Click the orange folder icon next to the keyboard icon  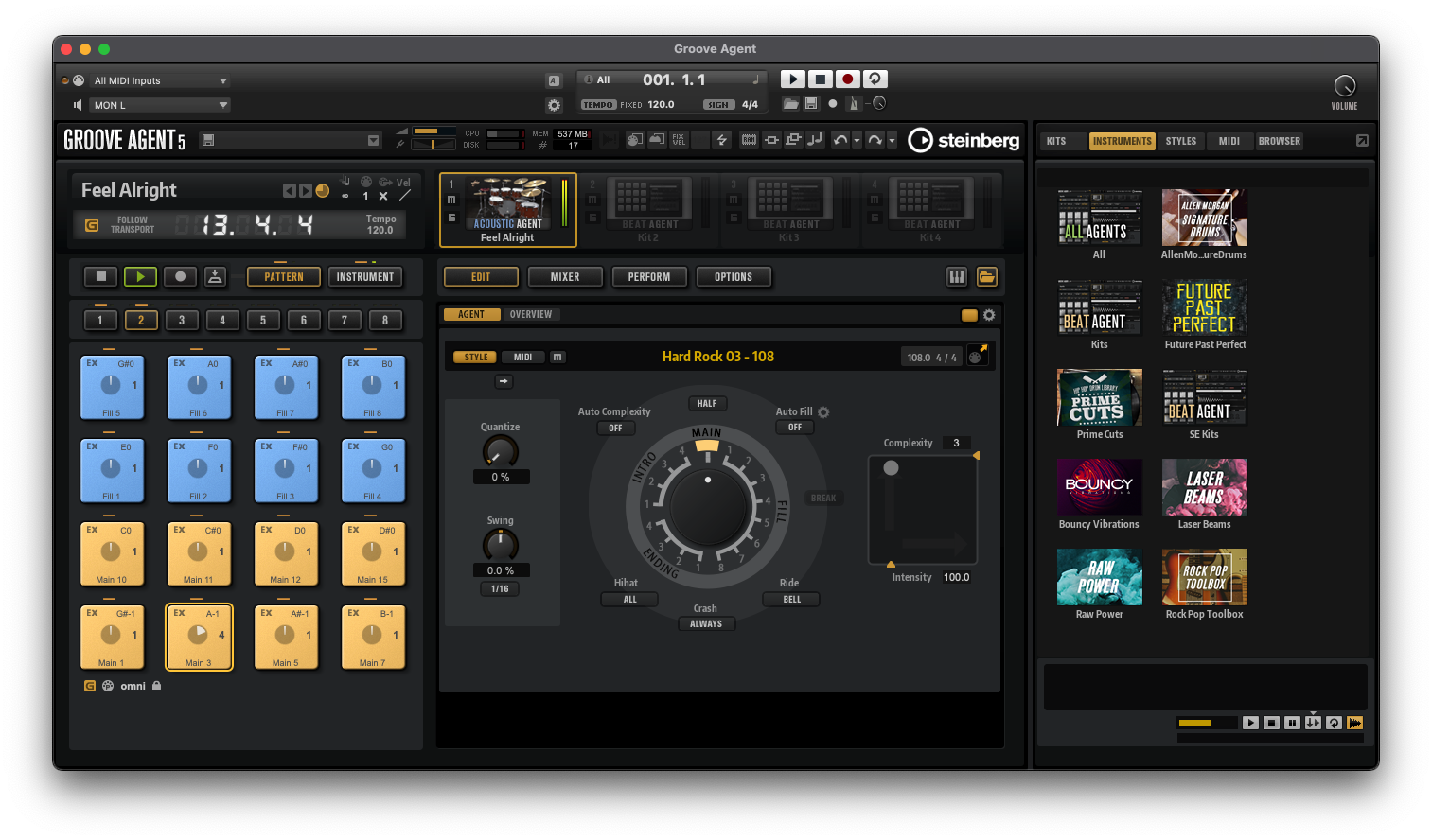(987, 276)
